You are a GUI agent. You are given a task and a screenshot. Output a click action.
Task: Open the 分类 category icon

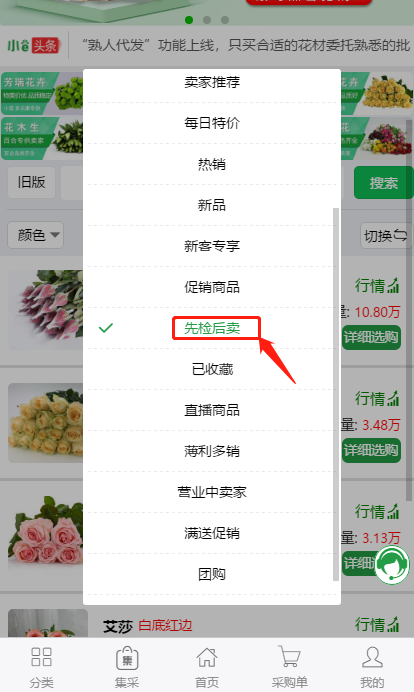tap(41, 657)
